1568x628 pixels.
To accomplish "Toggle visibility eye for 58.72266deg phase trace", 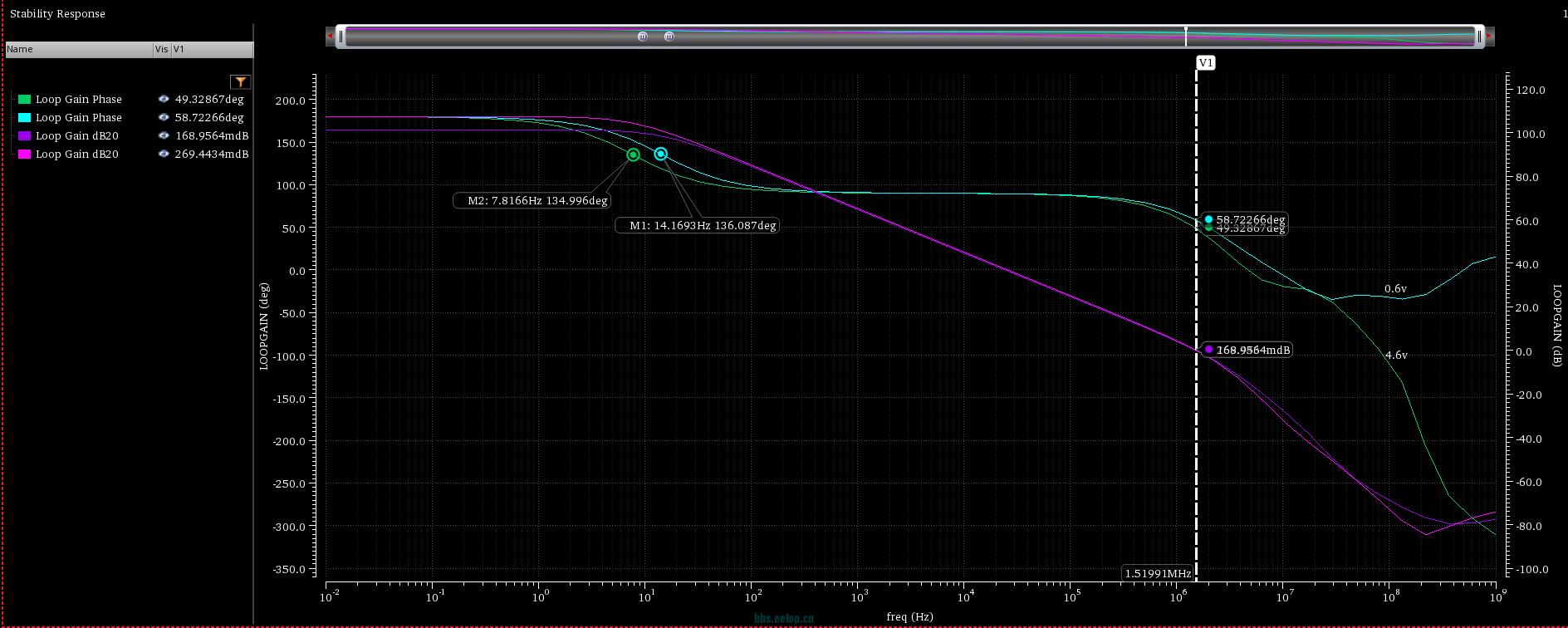I will click(164, 117).
